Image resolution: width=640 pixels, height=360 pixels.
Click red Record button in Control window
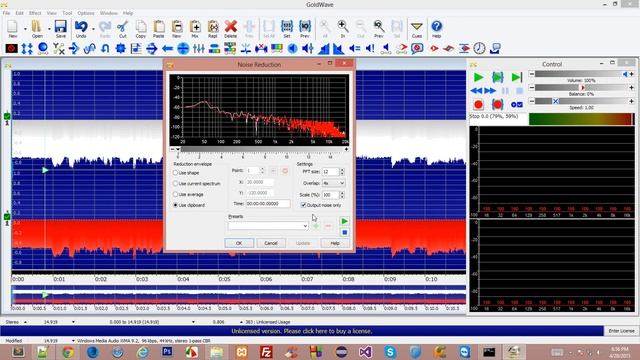pos(478,104)
